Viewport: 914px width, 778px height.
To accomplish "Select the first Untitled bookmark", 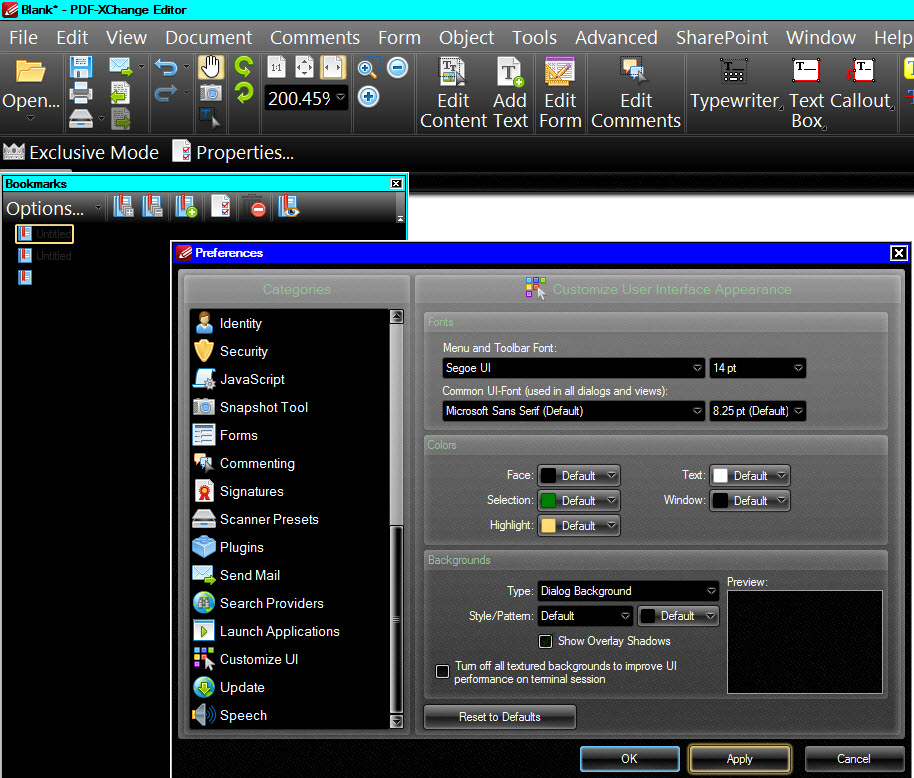I will 44,234.
